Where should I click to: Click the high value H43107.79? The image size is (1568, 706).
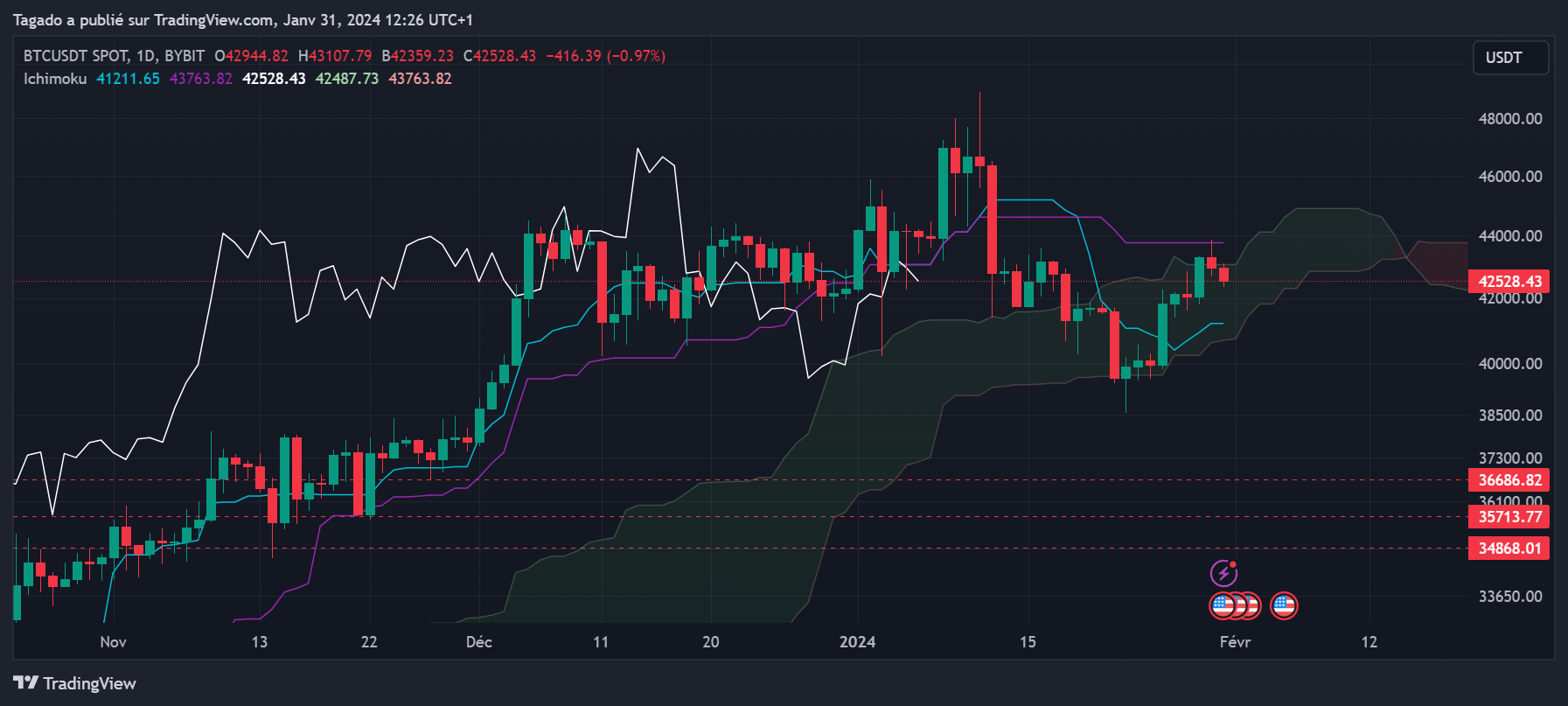[x=335, y=56]
